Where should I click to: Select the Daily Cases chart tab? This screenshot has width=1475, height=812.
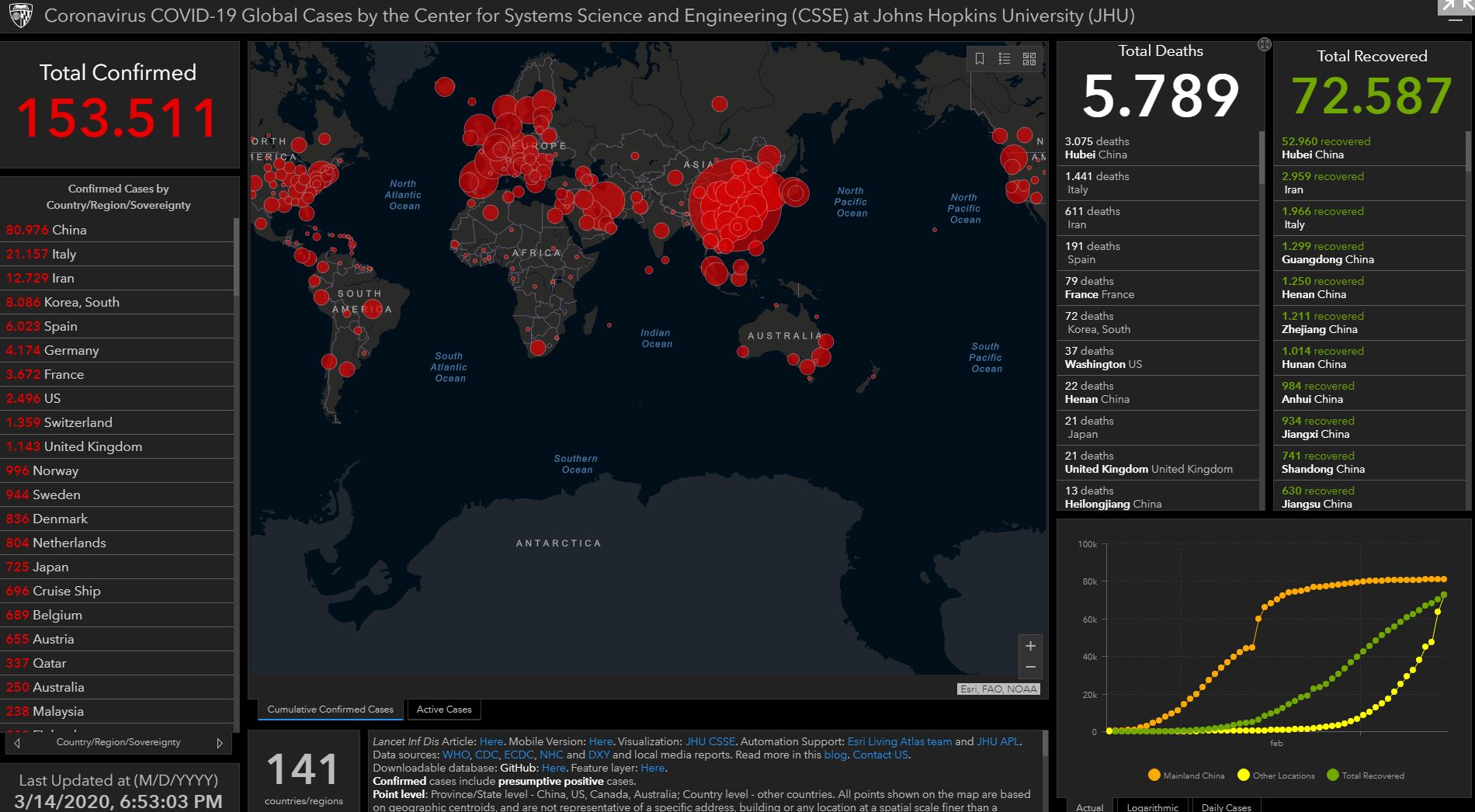pyautogui.click(x=1227, y=806)
